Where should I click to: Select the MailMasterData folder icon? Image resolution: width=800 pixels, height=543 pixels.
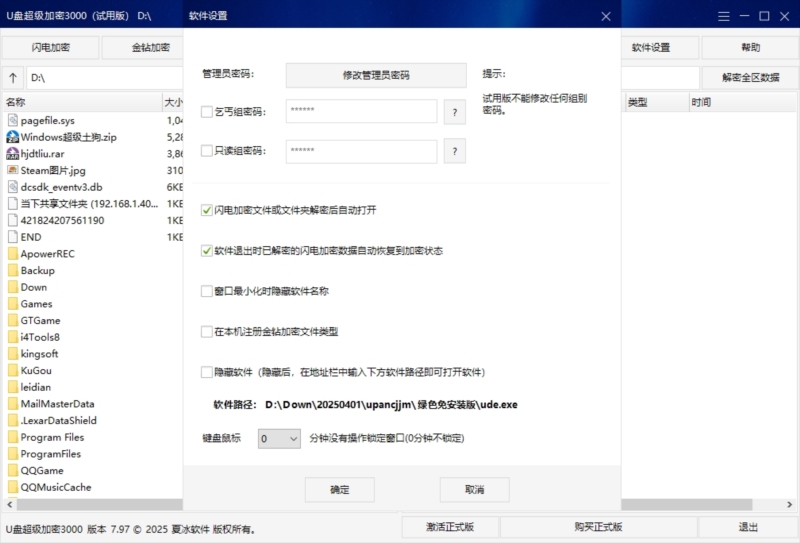13,404
